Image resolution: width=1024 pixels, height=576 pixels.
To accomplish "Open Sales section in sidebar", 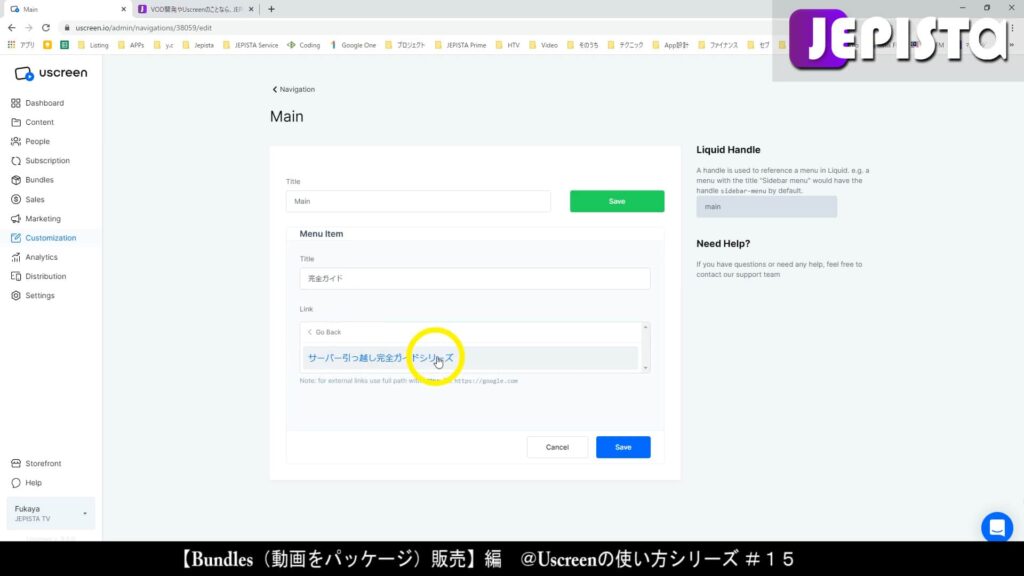I will [34, 199].
